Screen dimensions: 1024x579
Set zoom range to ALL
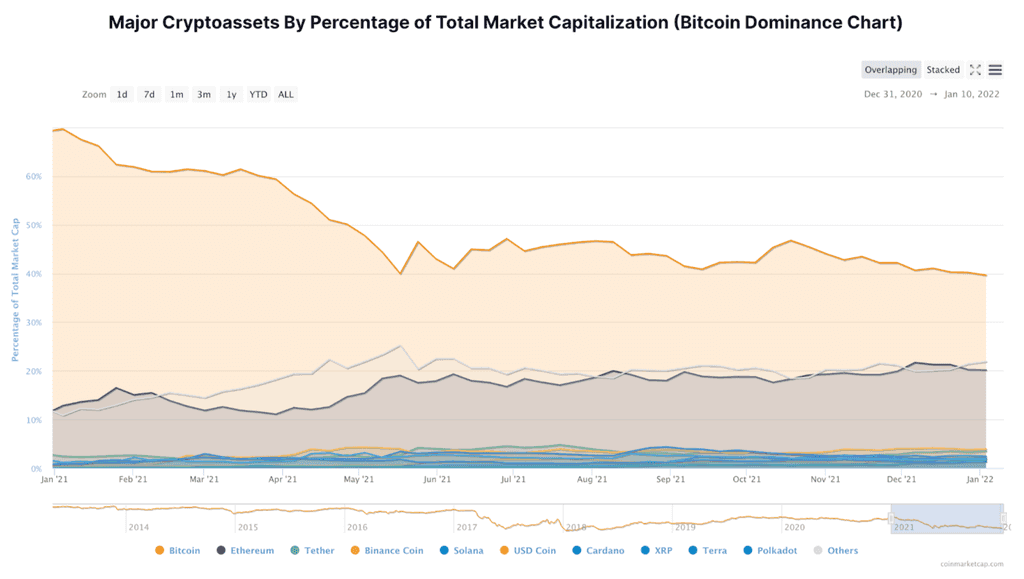coord(285,95)
